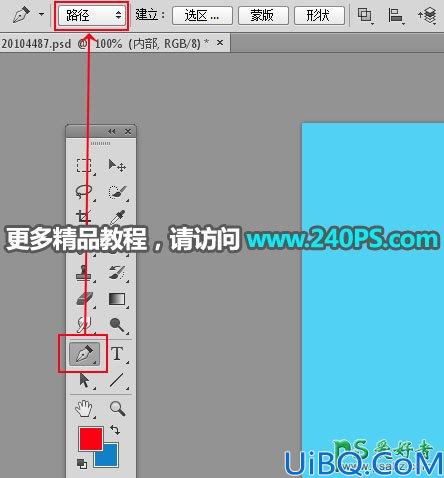The width and height of the screenshot is (444, 478).
Task: Open path arrangement icon
Action: (427, 16)
